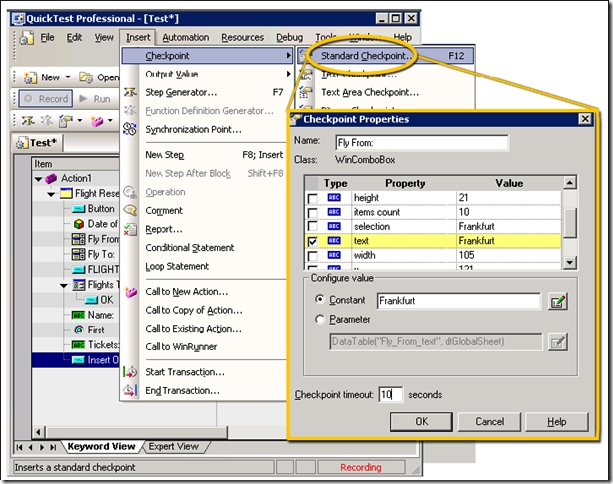Select the Parameter radio button

pos(320,319)
